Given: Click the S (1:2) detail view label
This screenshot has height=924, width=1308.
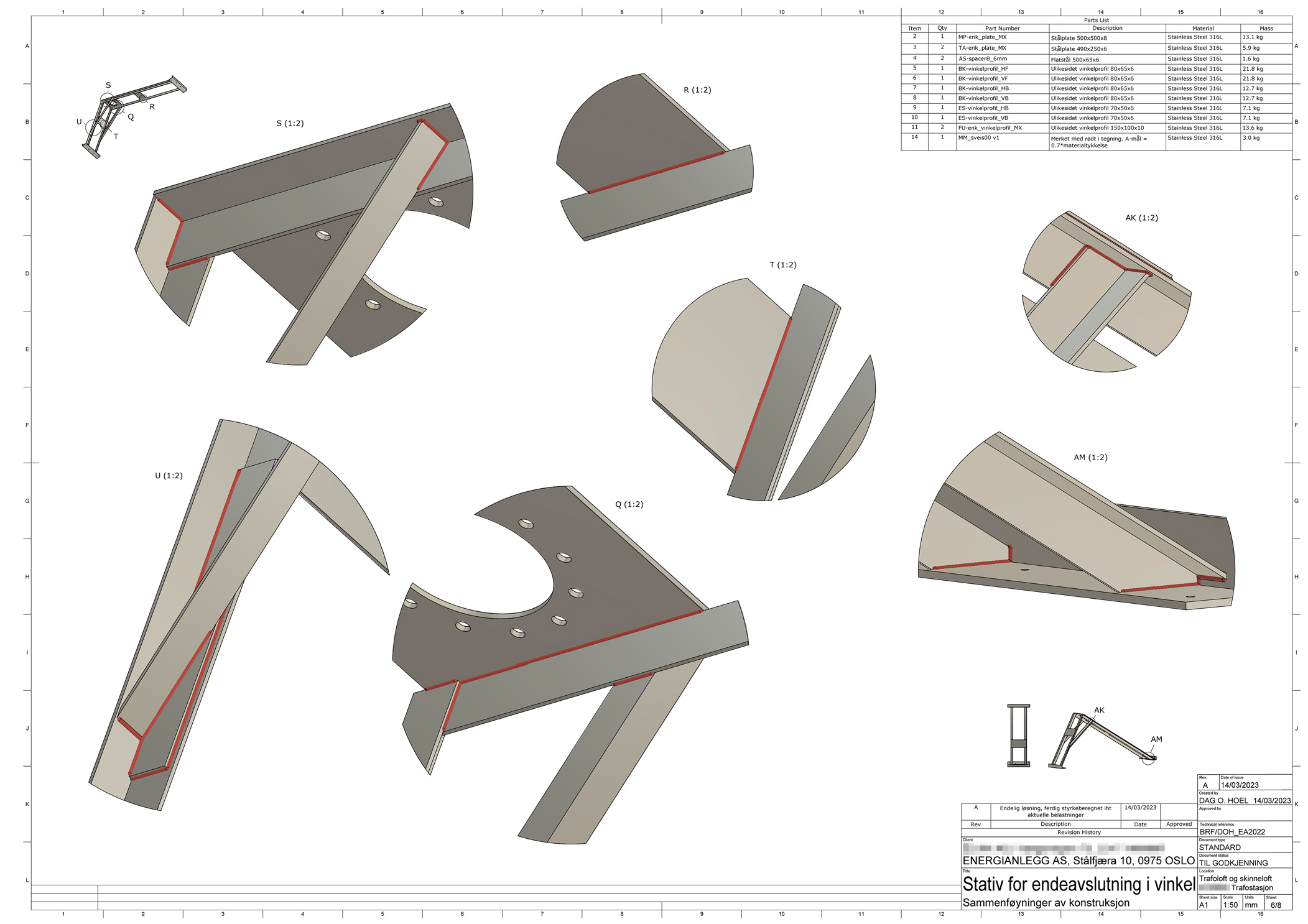Looking at the screenshot, I should (290, 124).
